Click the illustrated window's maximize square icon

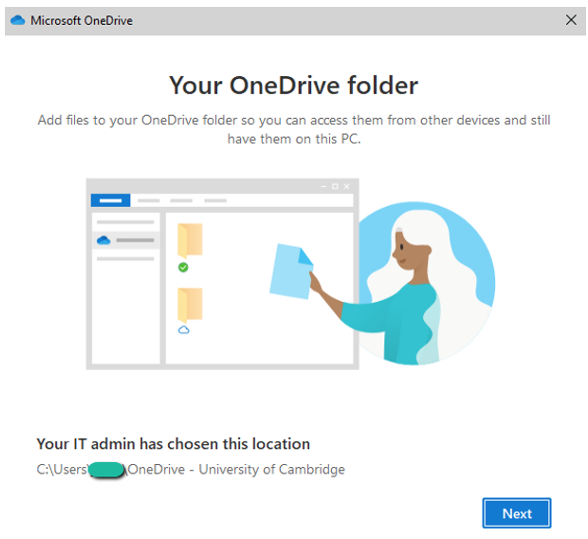point(335,186)
